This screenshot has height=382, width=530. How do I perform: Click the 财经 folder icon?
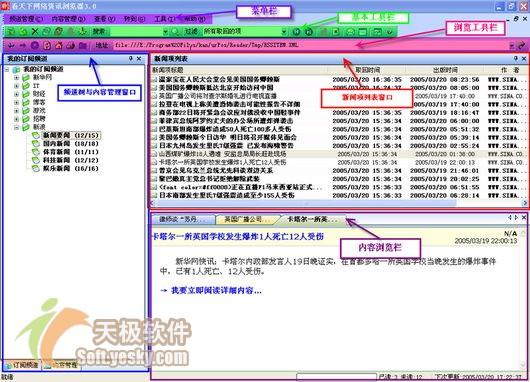pyautogui.click(x=26, y=94)
